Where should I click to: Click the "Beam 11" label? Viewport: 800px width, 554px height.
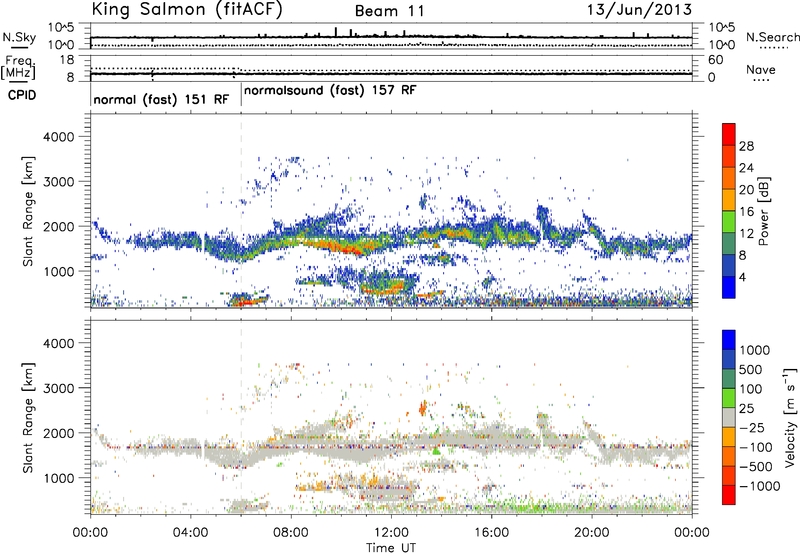(x=389, y=11)
